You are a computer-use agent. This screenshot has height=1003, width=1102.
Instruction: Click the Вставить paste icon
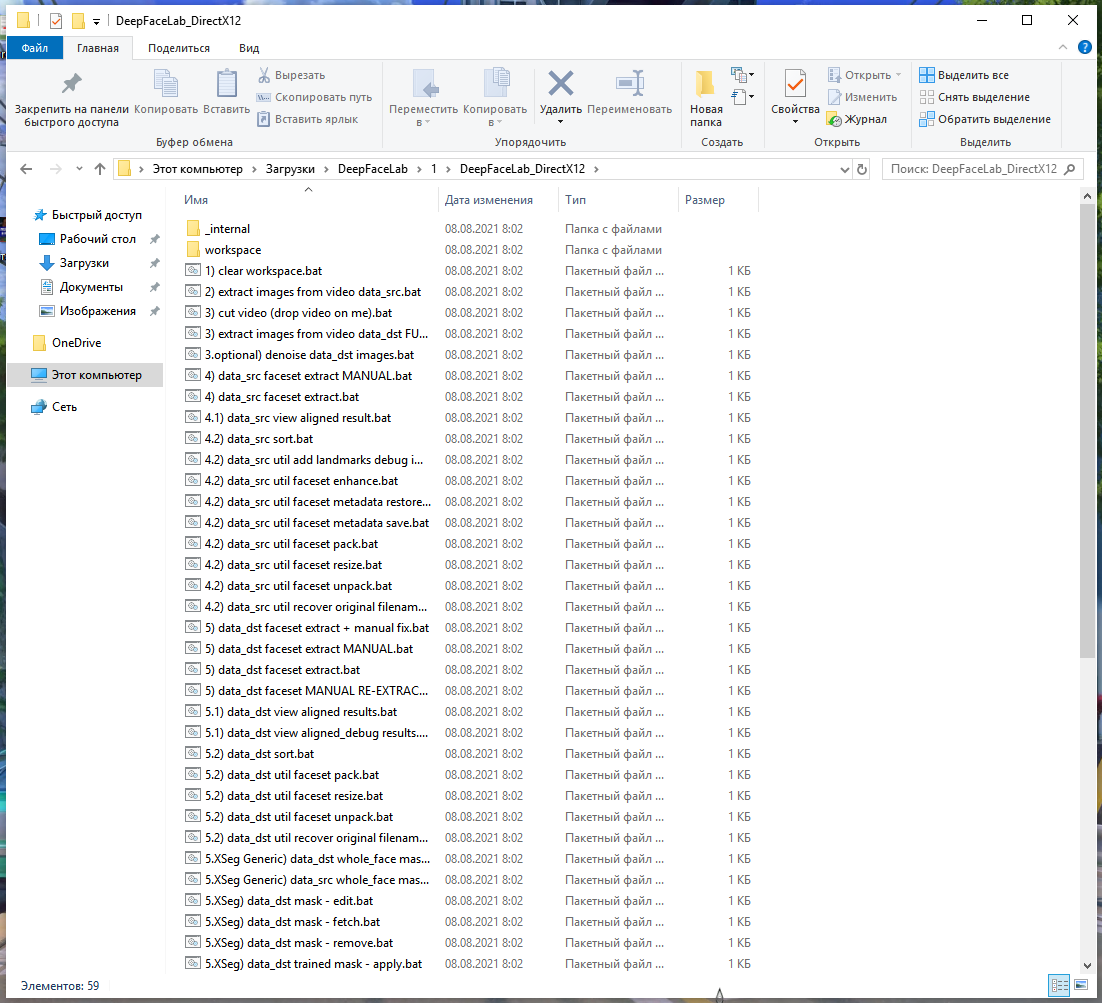click(226, 84)
